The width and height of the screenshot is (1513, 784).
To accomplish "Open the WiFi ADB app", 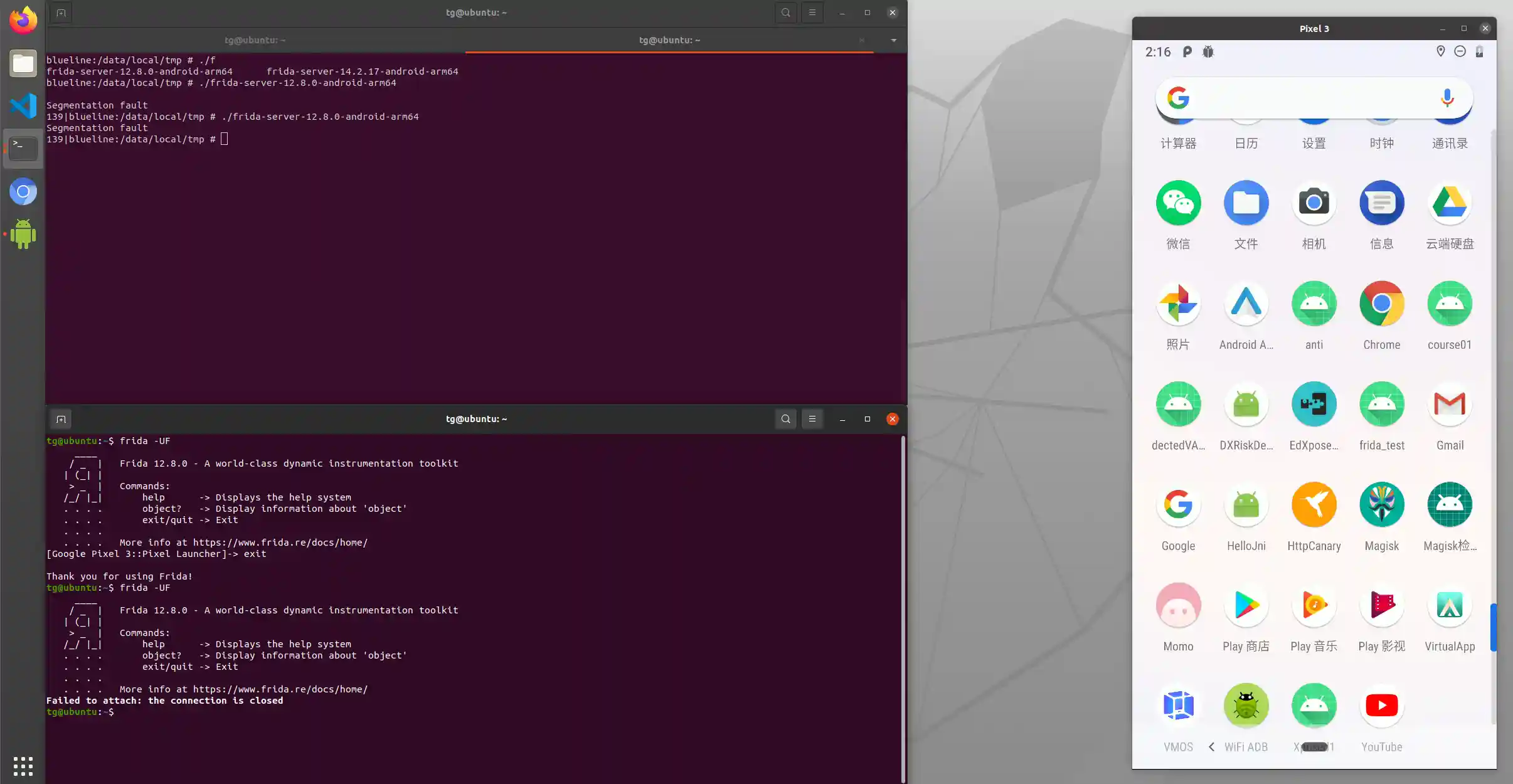I will point(1246,706).
